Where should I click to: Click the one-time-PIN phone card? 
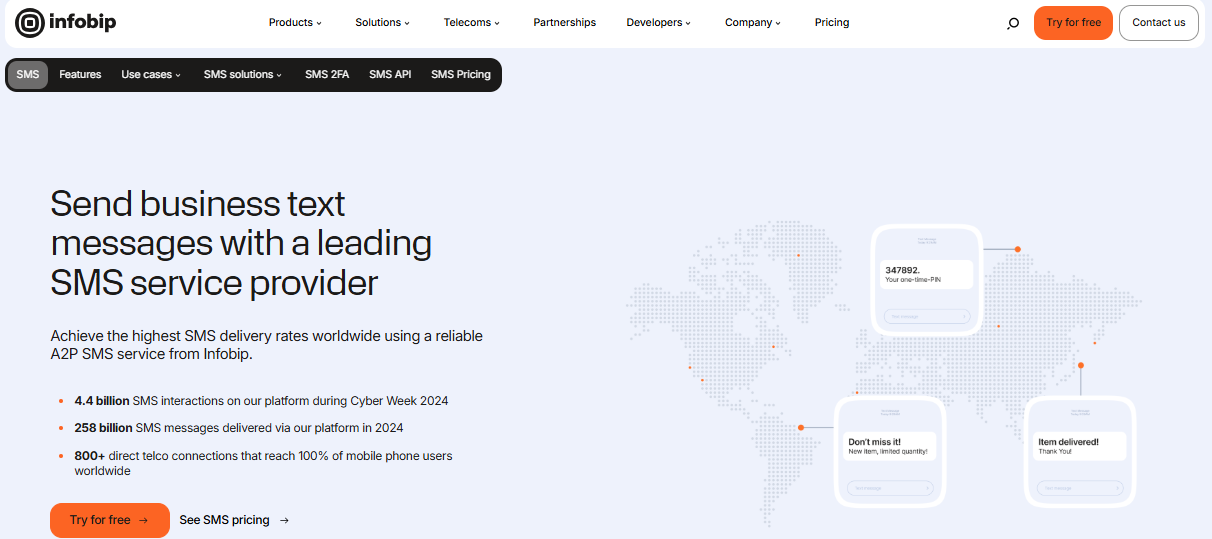(927, 278)
